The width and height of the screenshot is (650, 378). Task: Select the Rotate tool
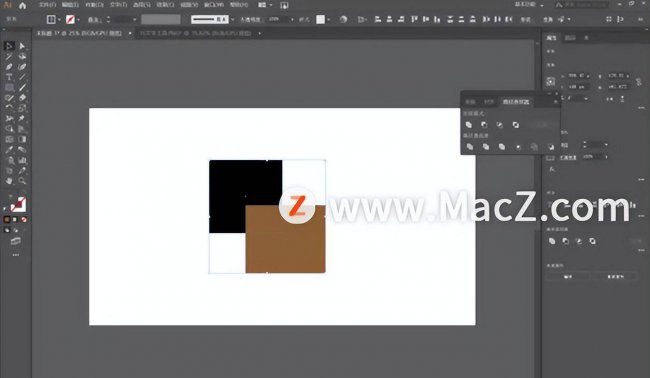(9, 108)
